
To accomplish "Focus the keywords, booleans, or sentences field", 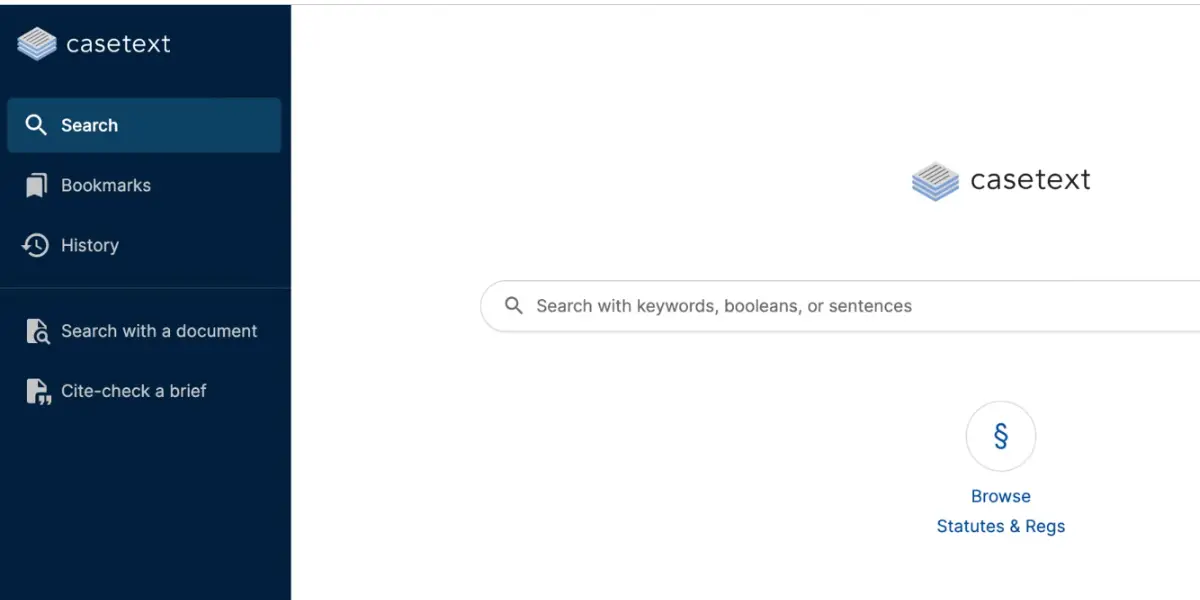I will (840, 306).
